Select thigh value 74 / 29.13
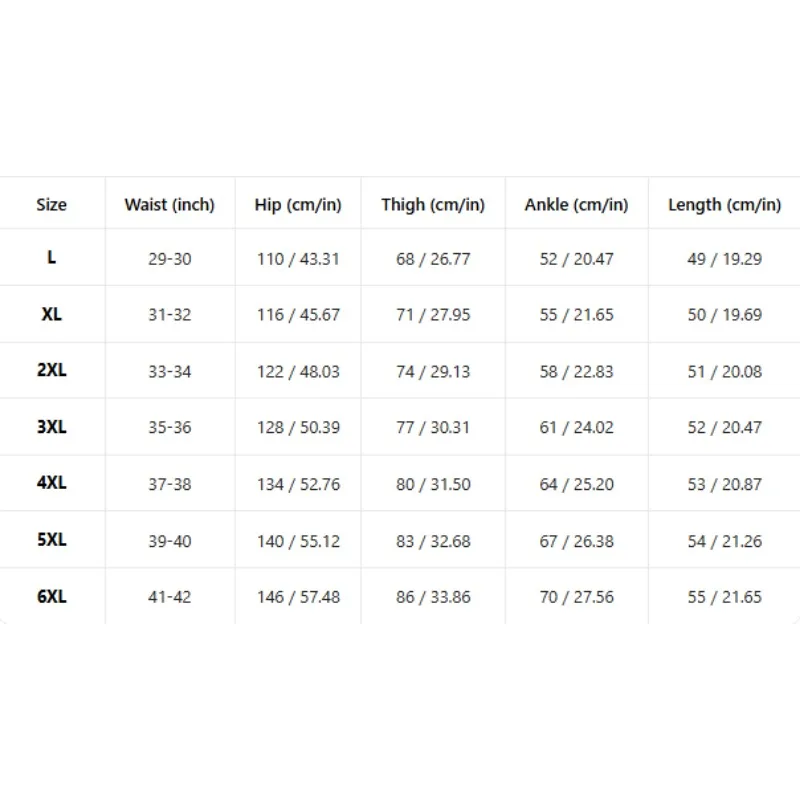 [433, 372]
